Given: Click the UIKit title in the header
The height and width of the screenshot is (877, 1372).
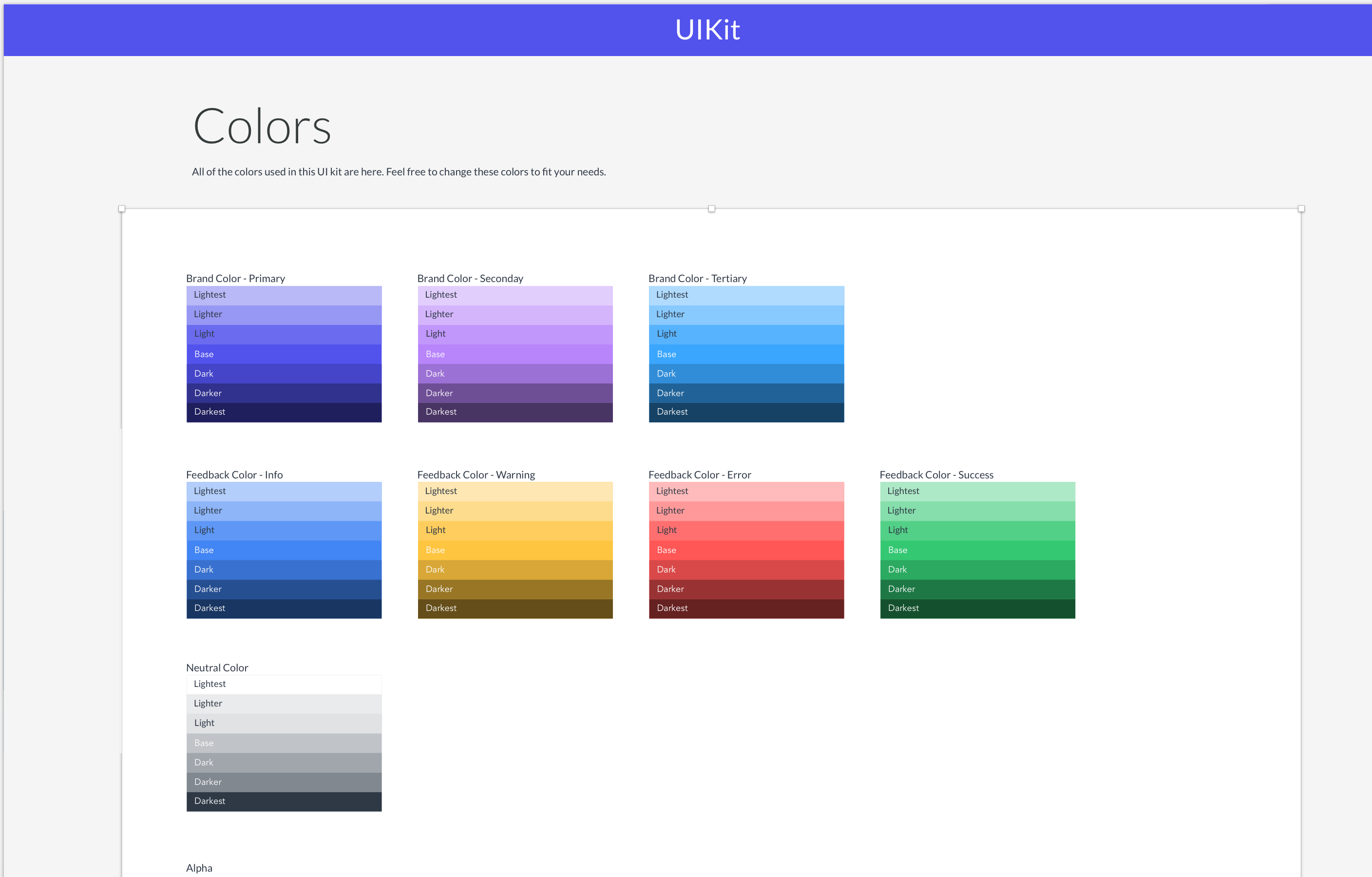Looking at the screenshot, I should pyautogui.click(x=707, y=30).
